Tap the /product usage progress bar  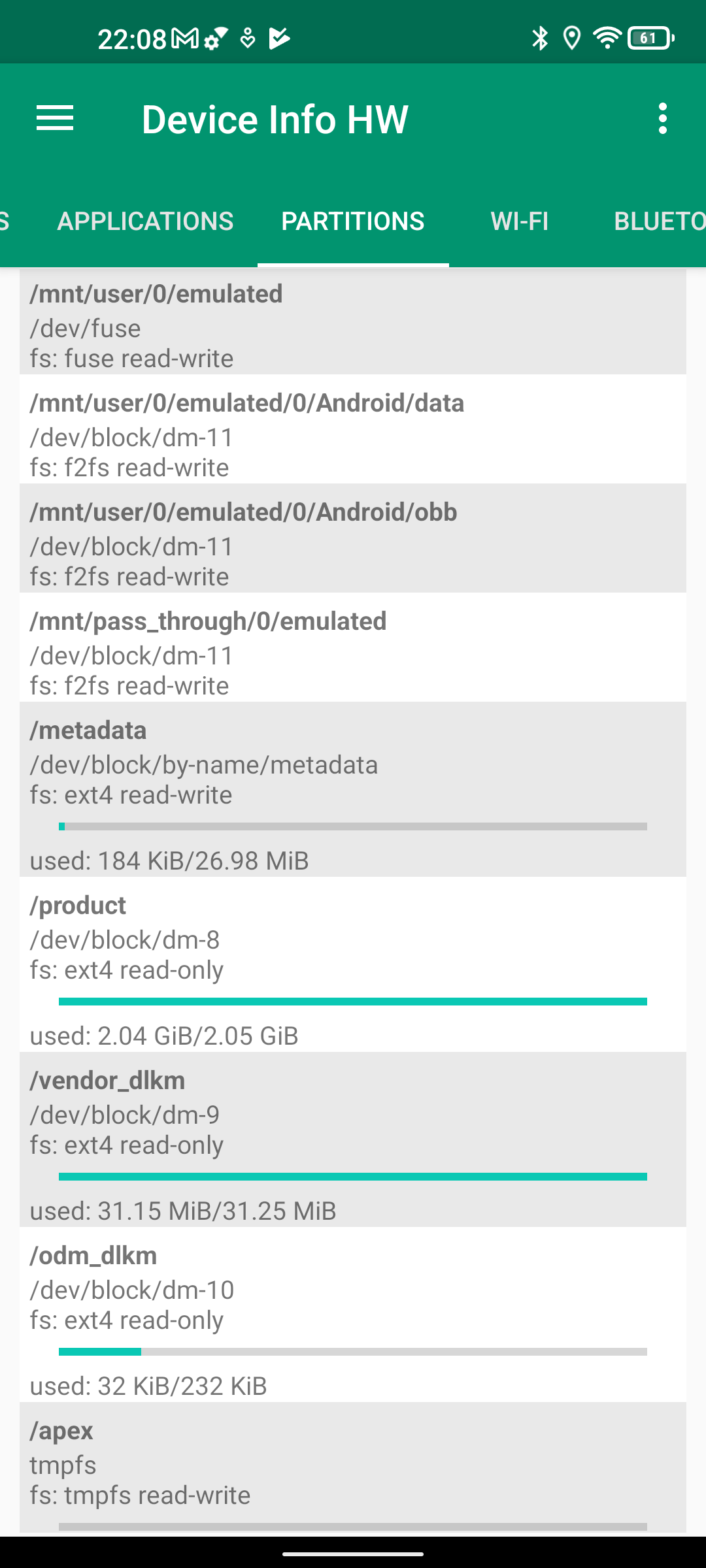pos(353,1002)
